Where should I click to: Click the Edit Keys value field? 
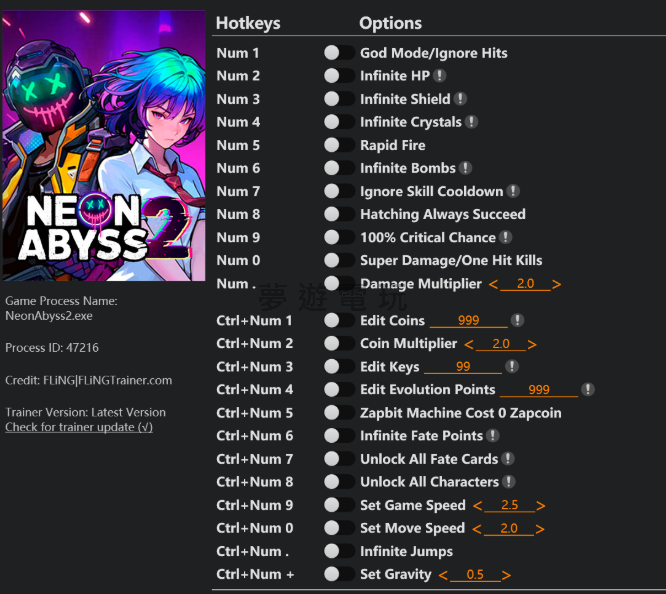coord(463,367)
